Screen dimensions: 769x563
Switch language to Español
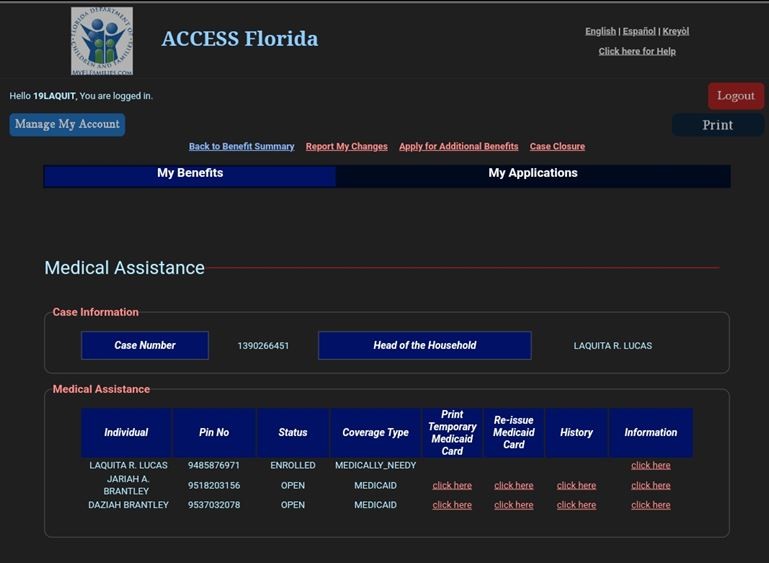[639, 31]
